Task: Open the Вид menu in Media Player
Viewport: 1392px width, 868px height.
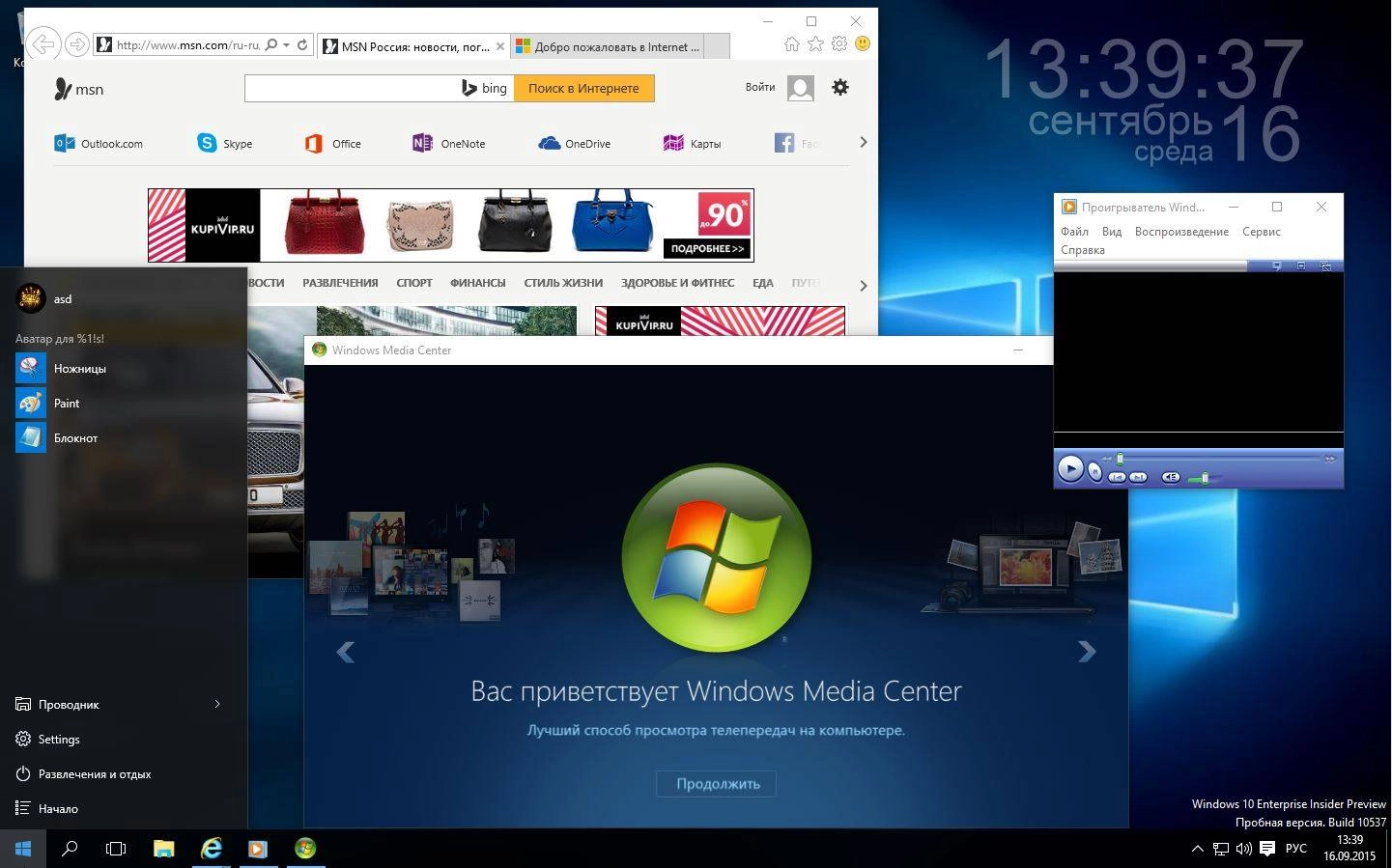Action: click(1112, 232)
